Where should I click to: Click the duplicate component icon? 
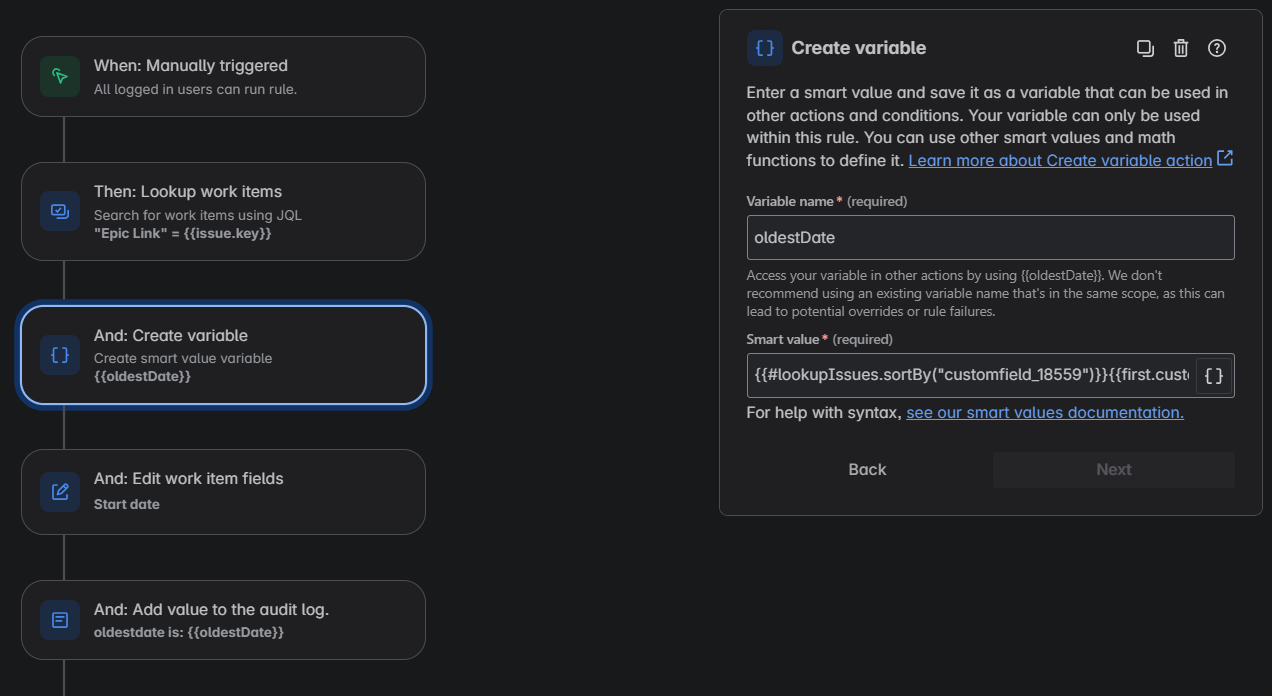pyautogui.click(x=1145, y=48)
